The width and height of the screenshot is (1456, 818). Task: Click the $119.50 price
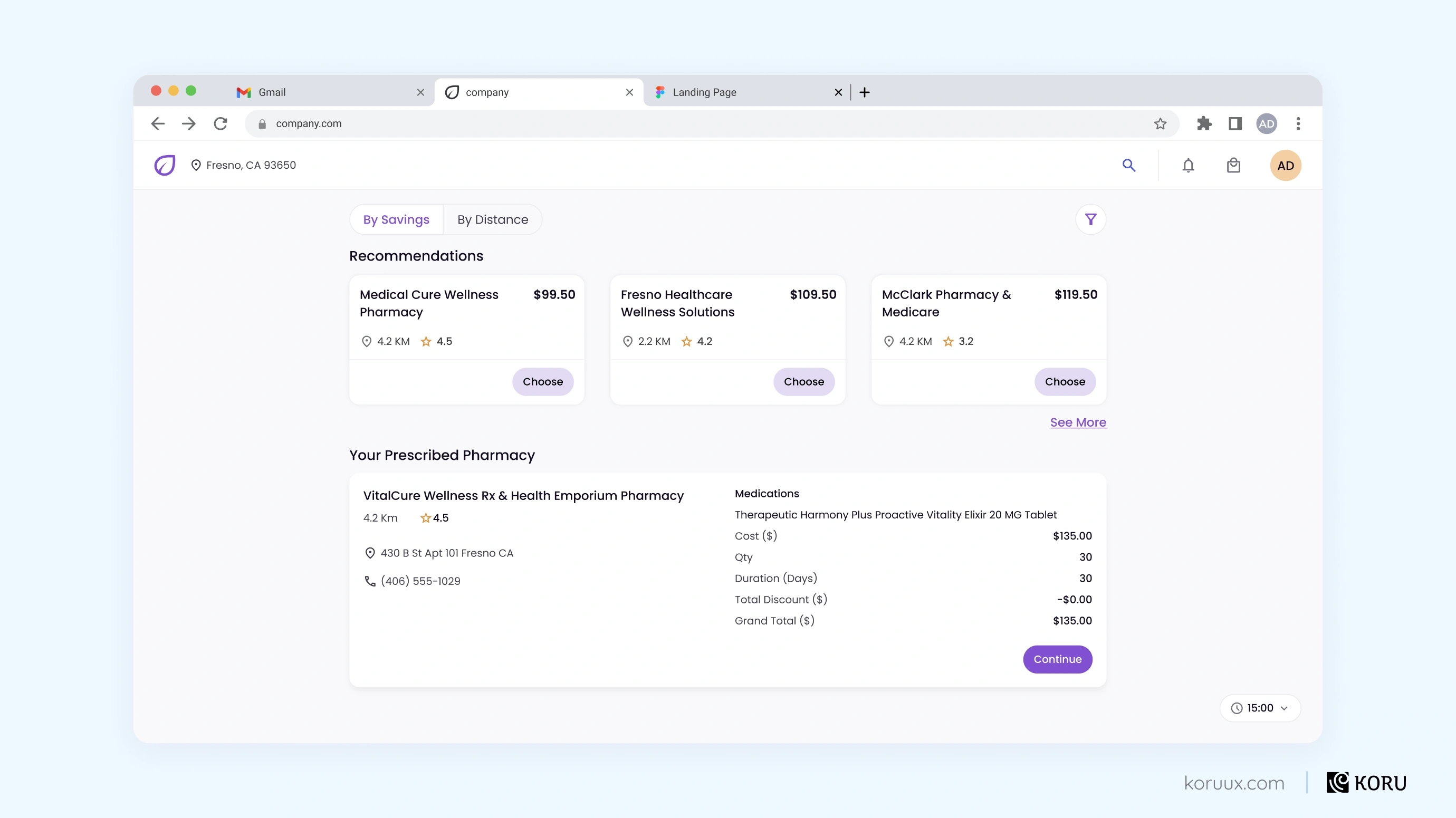tap(1076, 294)
